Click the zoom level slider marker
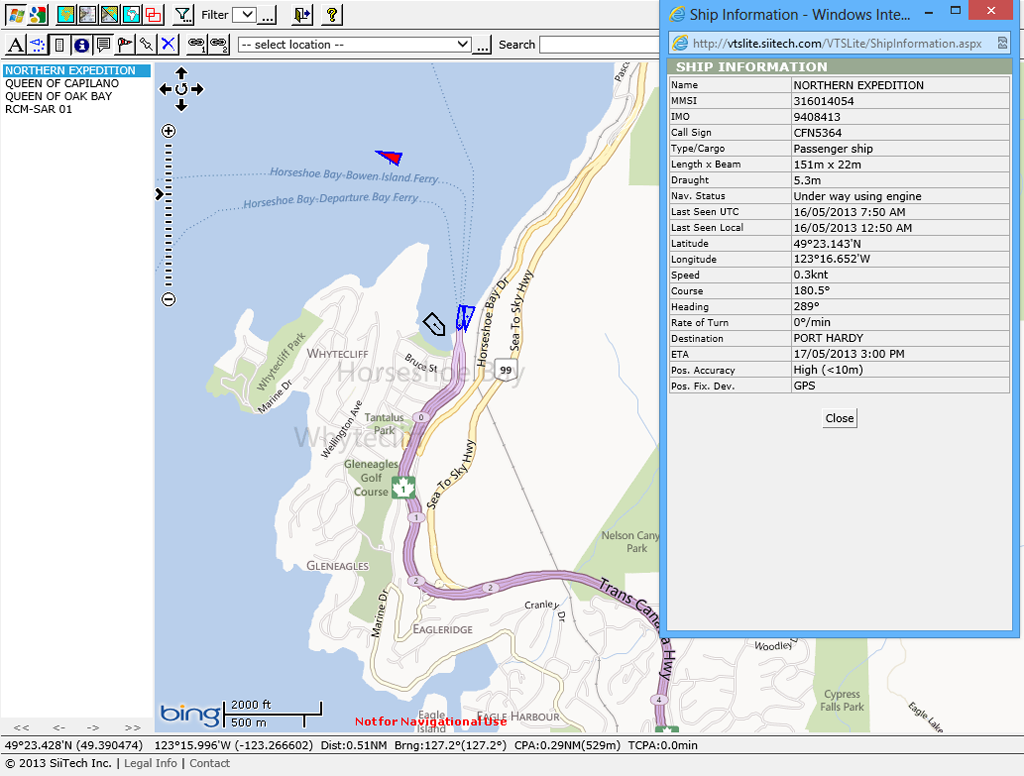 159,194
